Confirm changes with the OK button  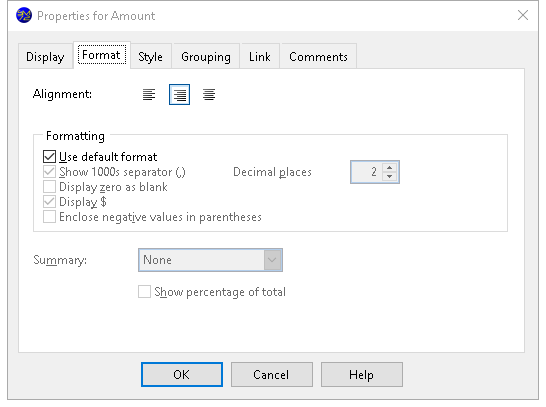(x=182, y=375)
